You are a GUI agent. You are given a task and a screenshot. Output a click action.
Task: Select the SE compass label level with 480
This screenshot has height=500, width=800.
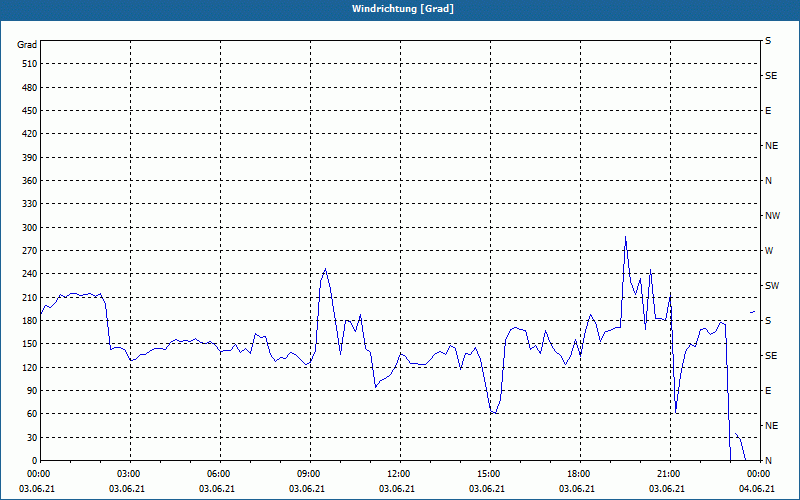(771, 76)
